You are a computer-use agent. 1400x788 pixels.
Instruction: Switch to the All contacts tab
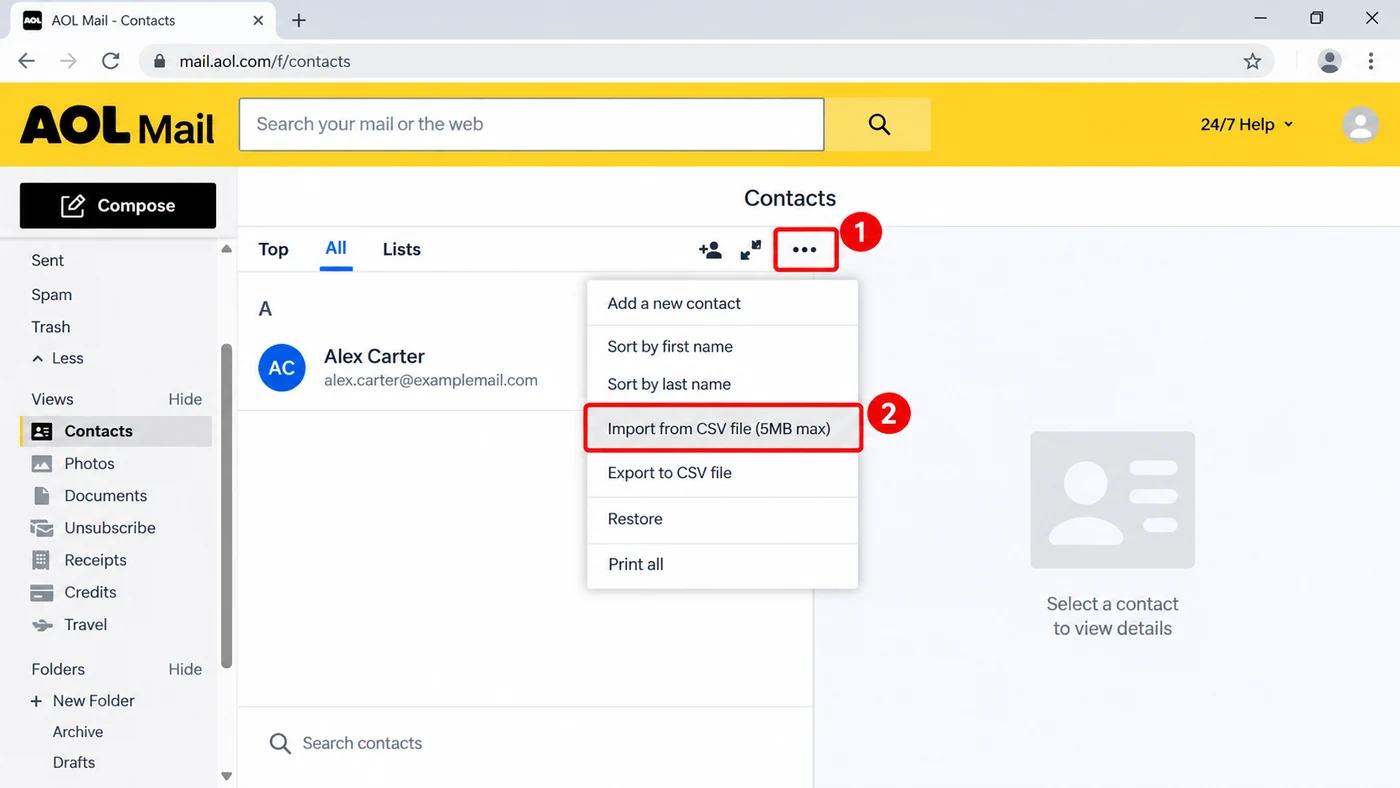[x=336, y=248]
